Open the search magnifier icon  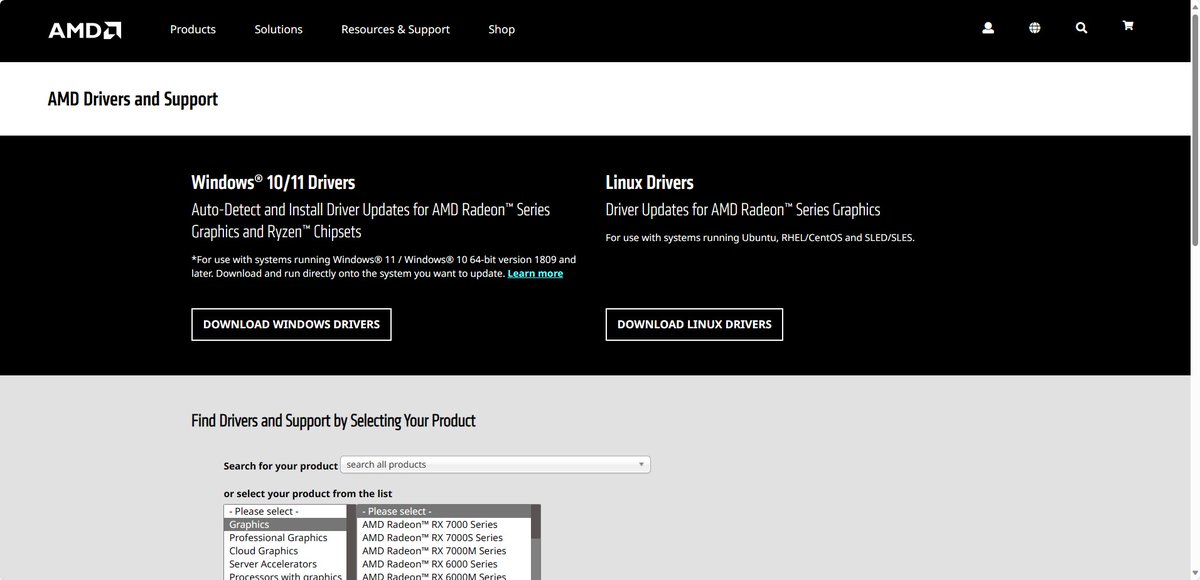[x=1081, y=28]
